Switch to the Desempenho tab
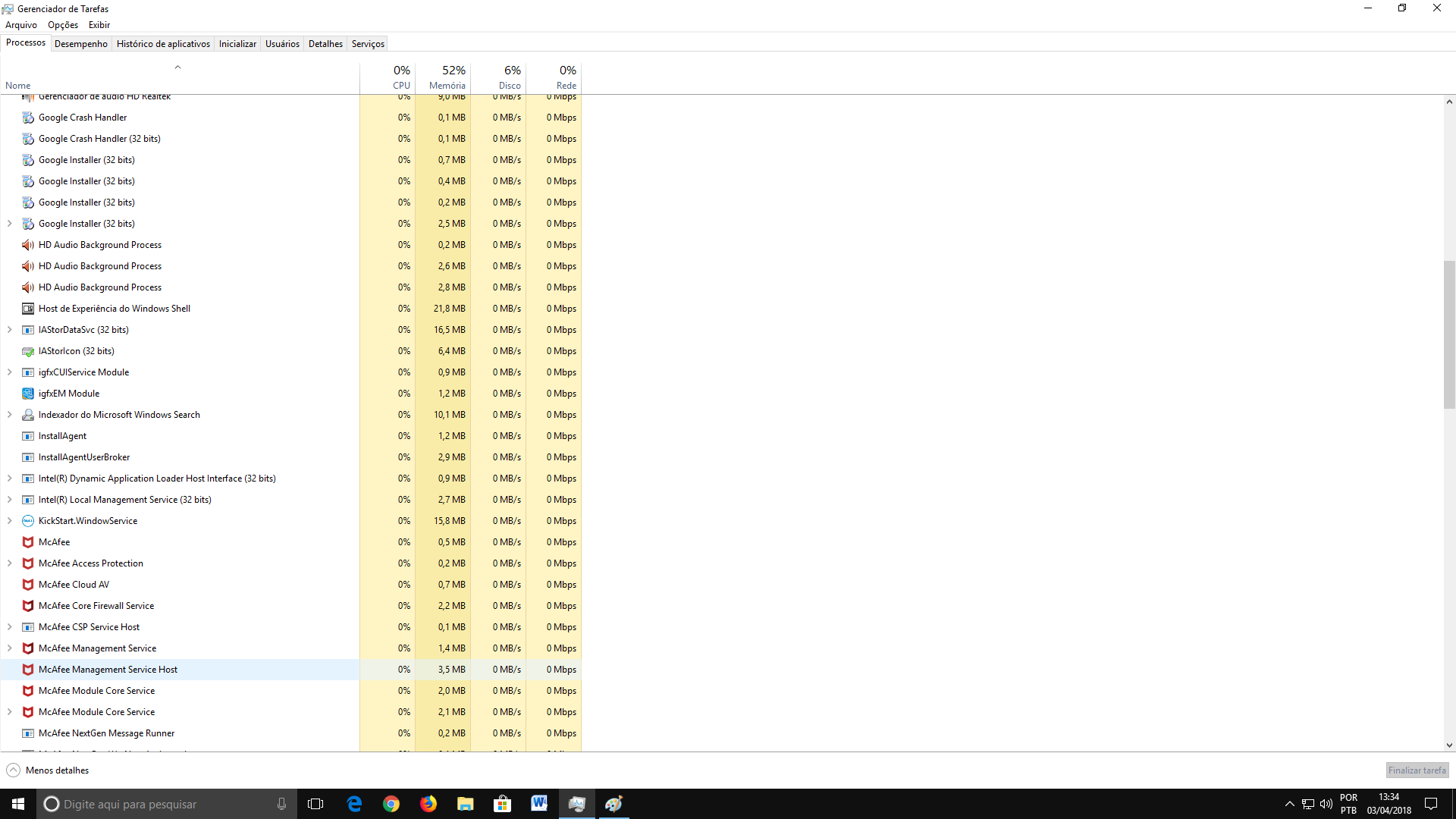 click(81, 44)
